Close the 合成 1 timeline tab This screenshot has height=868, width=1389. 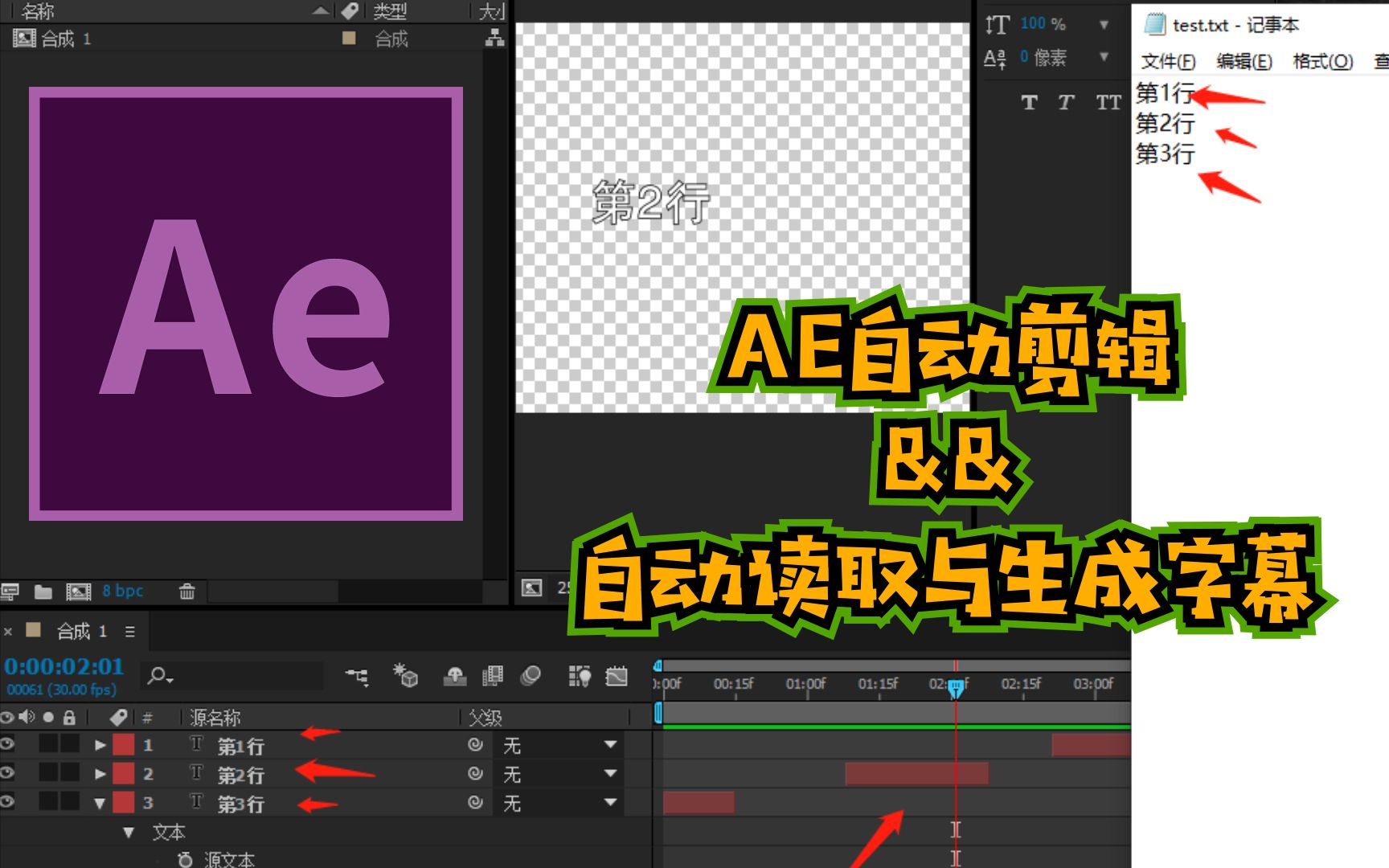8,632
